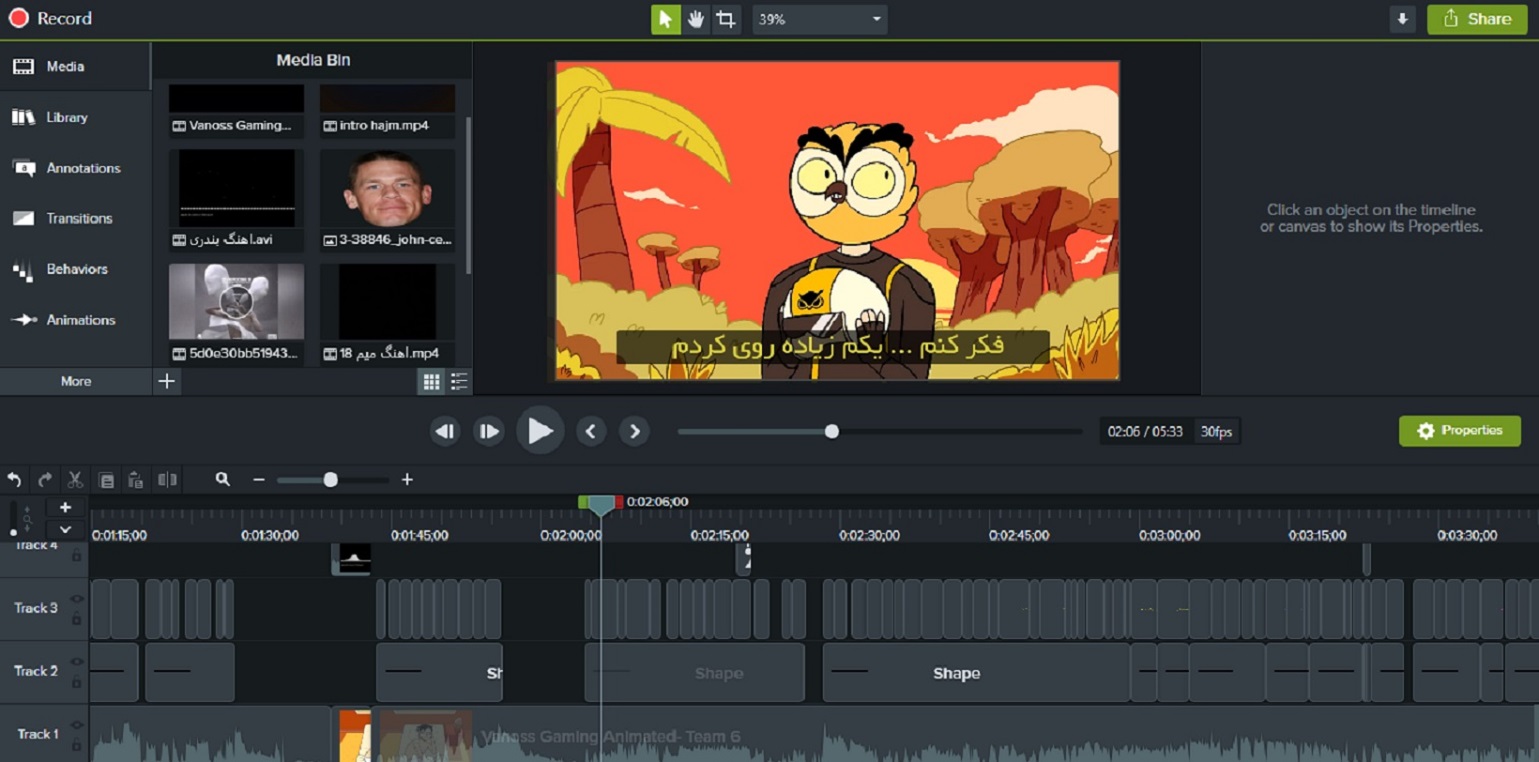Zoom in timeline with plus button
Viewport: 1539px width, 762px height.
(407, 480)
